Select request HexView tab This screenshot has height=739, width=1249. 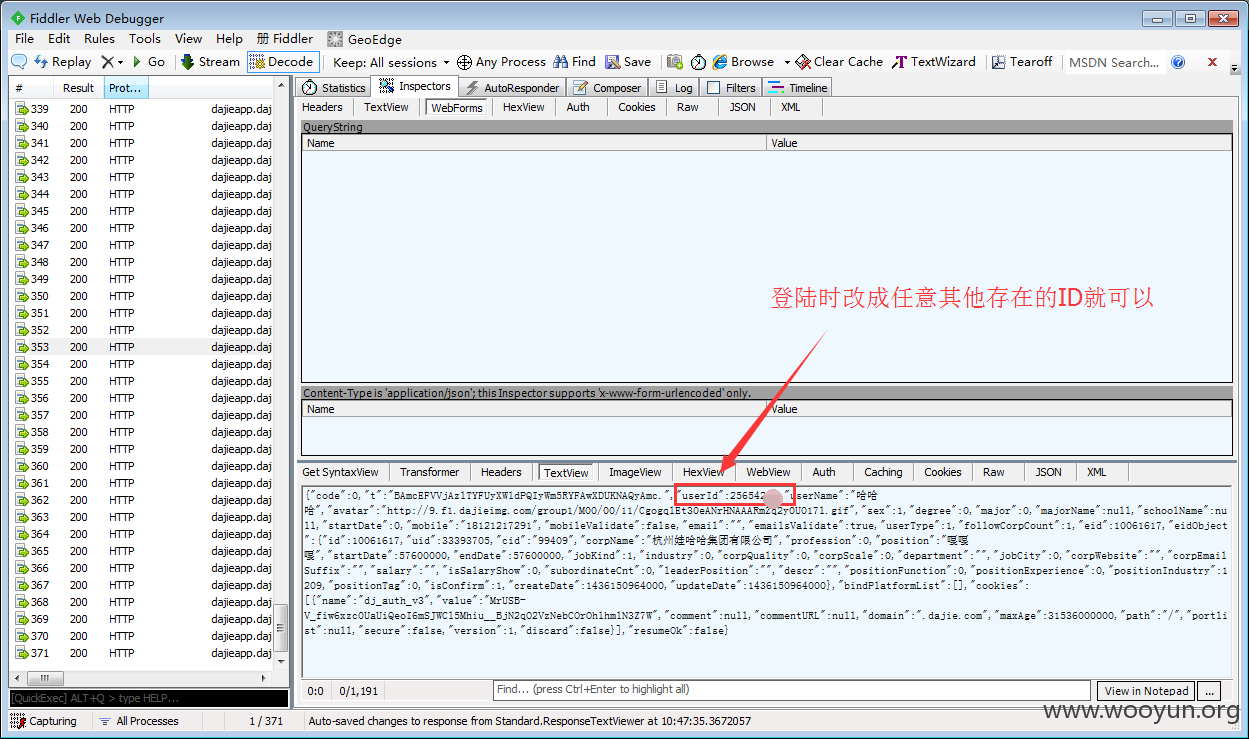524,107
